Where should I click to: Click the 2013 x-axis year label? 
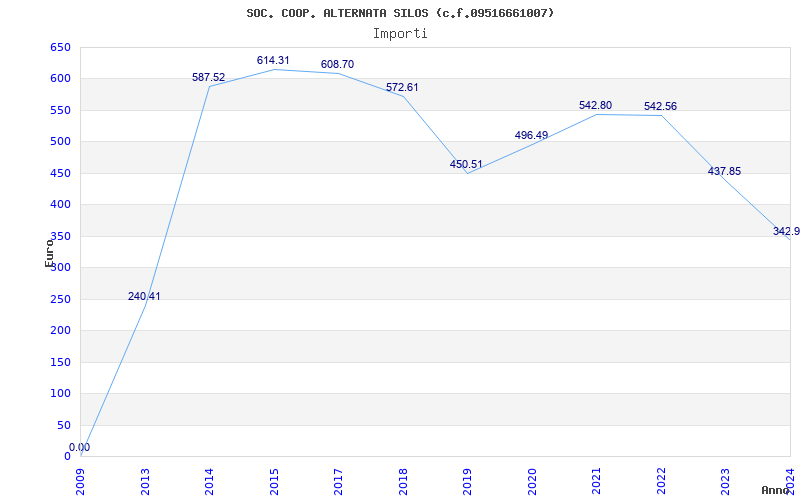tap(145, 482)
